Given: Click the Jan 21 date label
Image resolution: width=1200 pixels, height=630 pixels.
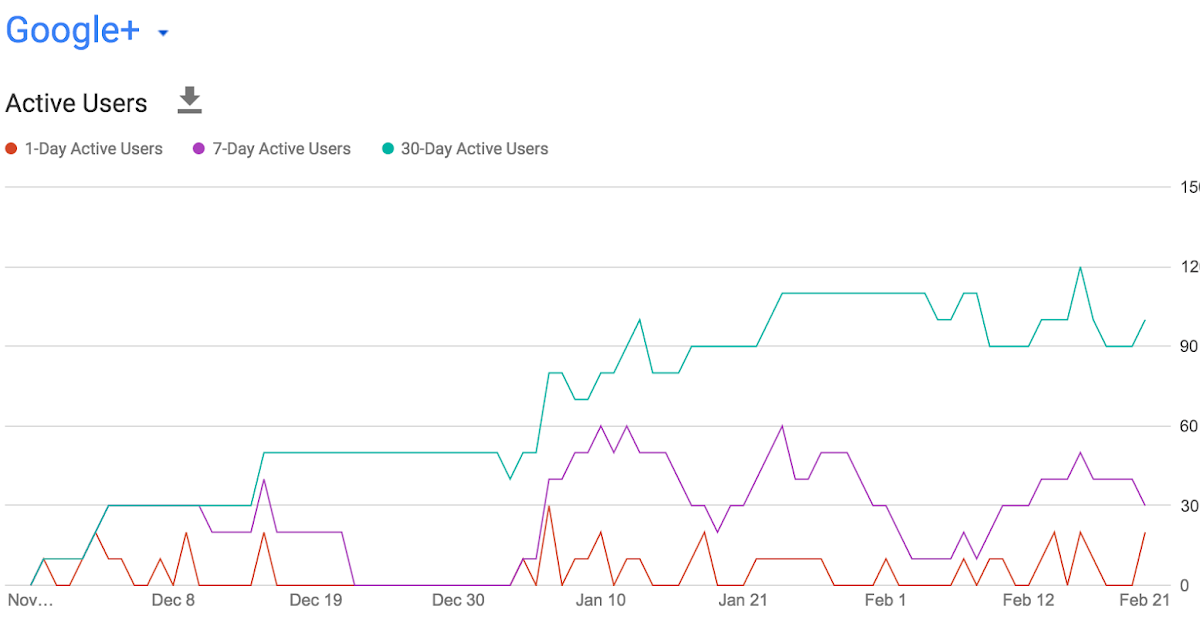Looking at the screenshot, I should pyautogui.click(x=743, y=600).
